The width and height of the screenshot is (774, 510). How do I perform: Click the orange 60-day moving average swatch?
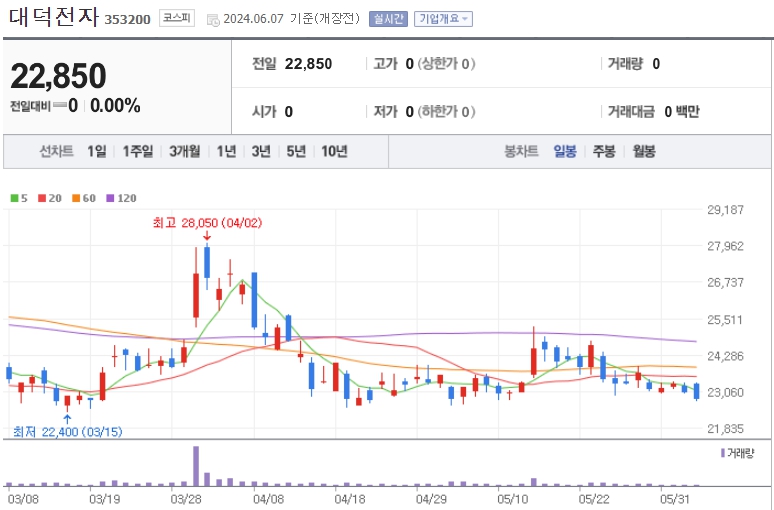click(x=76, y=198)
